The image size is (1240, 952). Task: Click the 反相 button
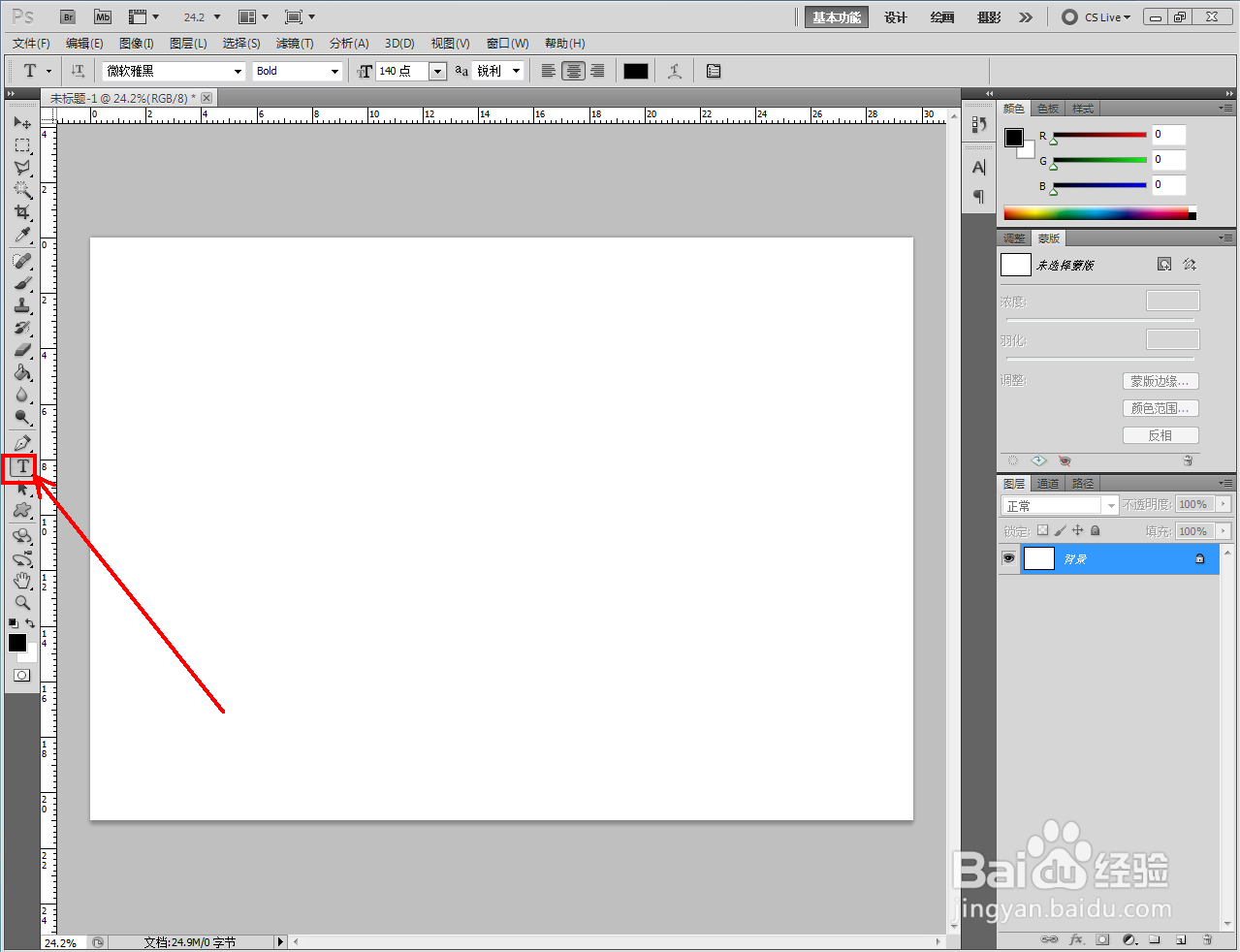1161,435
